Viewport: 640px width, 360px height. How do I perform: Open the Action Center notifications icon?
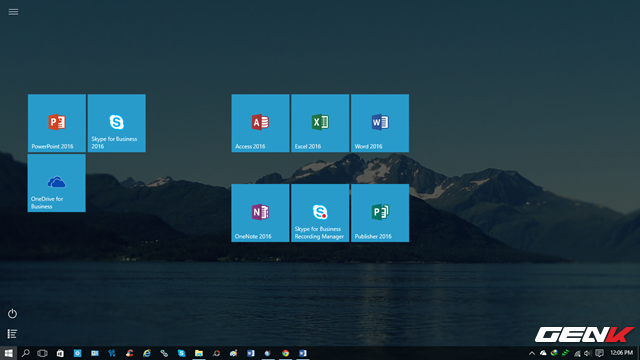coord(599,353)
